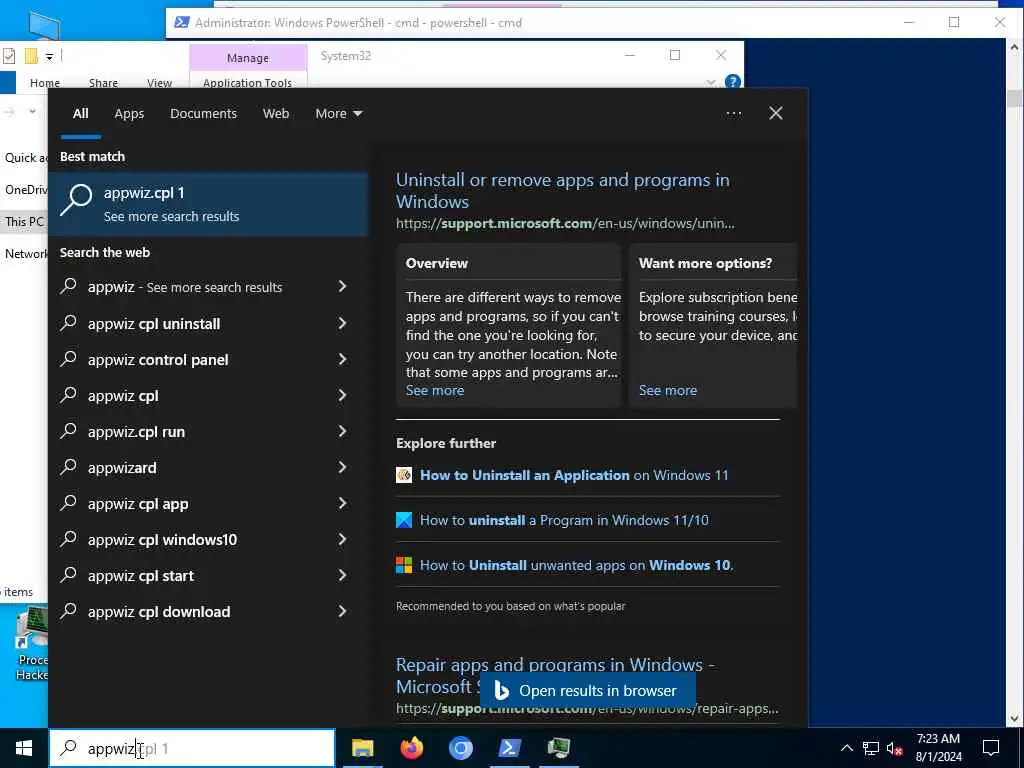Click the PowerShell window title bar icon
Image resolution: width=1024 pixels, height=768 pixels.
point(182,22)
